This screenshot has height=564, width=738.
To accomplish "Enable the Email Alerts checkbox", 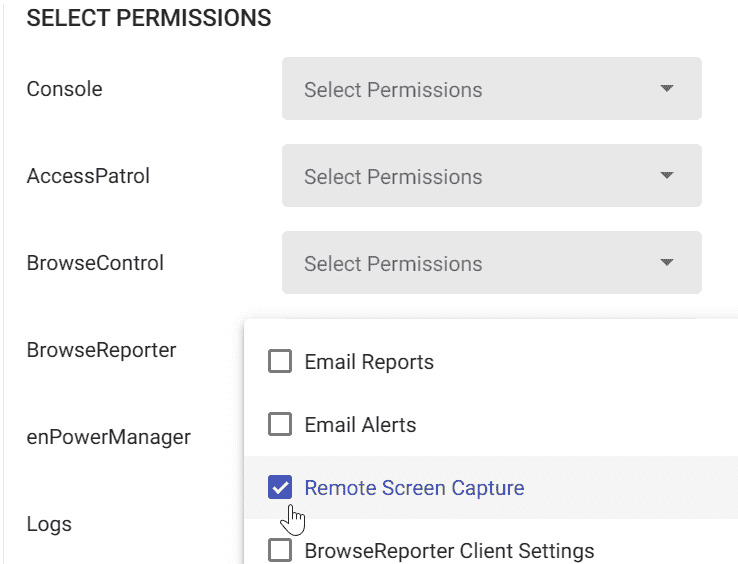I will [280, 424].
